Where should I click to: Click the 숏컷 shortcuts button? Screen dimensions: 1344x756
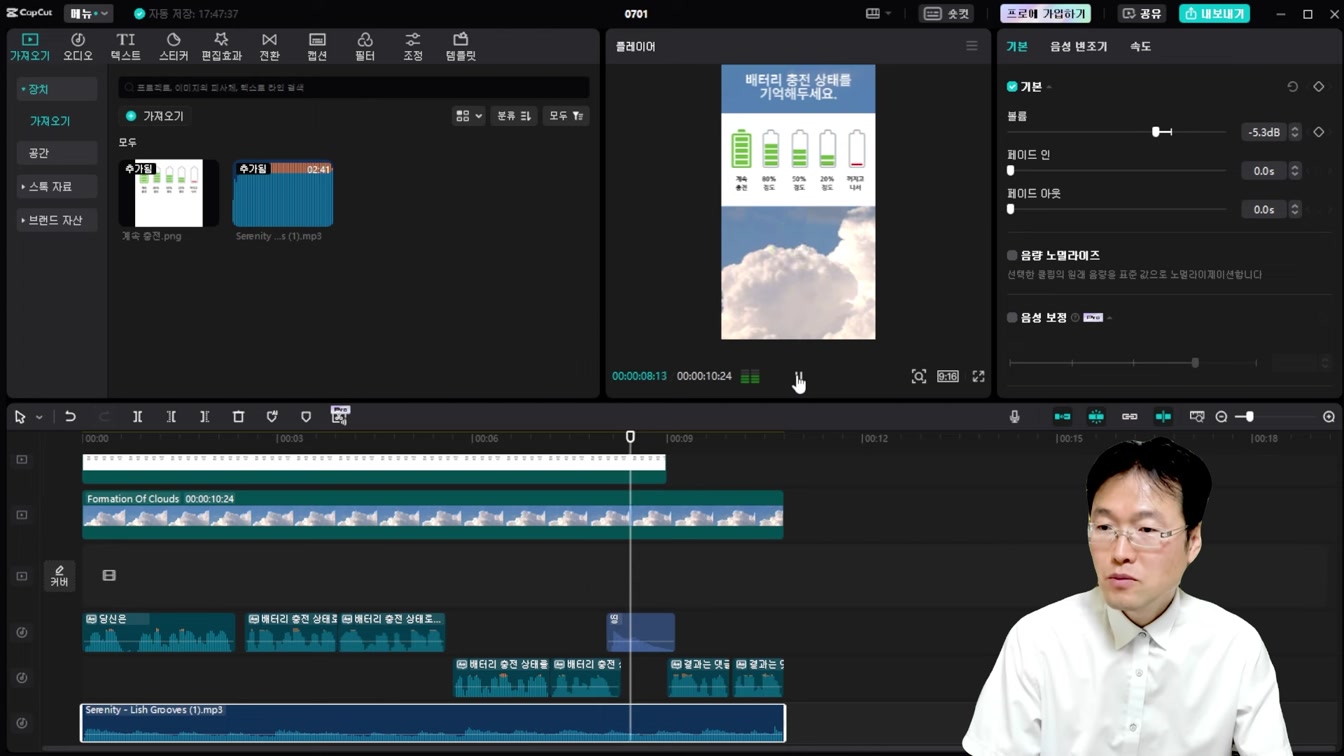[x=946, y=14]
